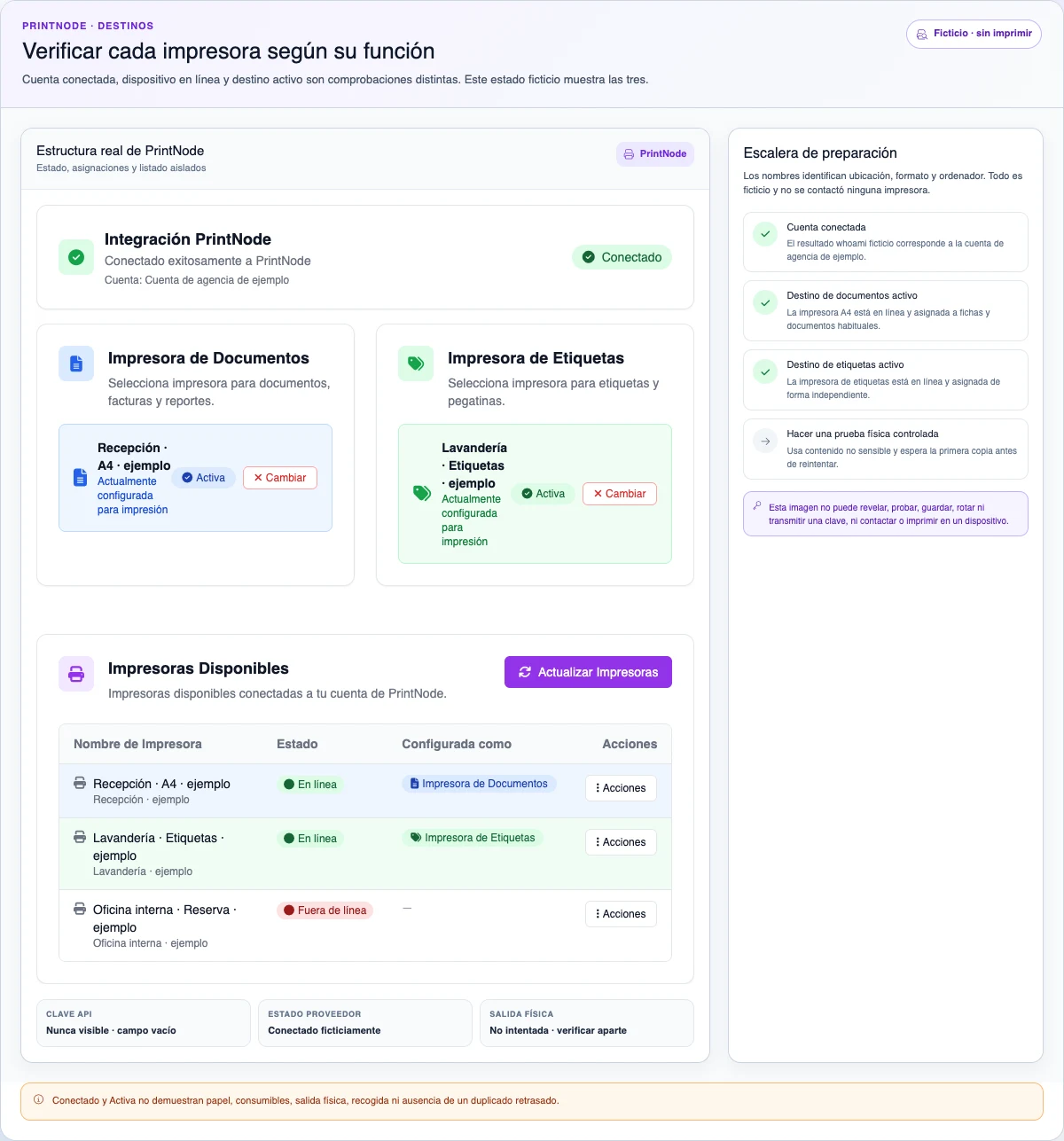
Task: Click the Activa badge in the labels printer card
Action: pyautogui.click(x=544, y=494)
